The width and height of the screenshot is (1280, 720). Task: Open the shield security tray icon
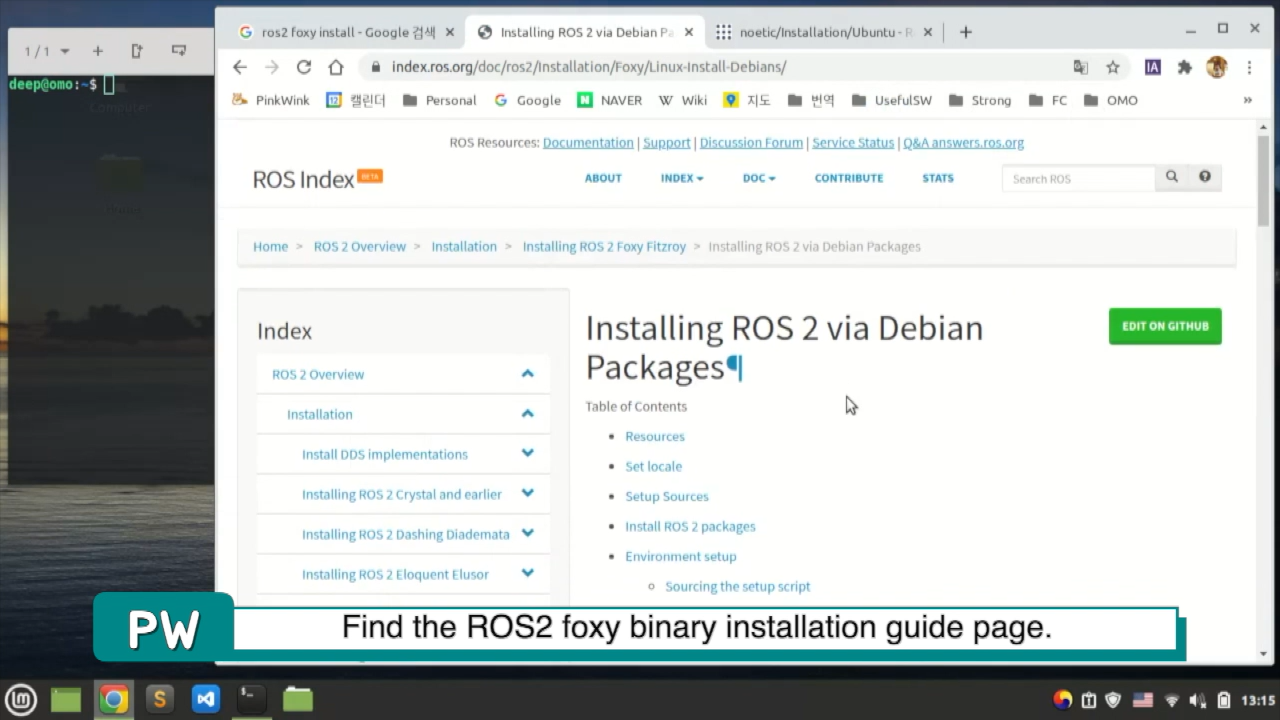click(x=1113, y=700)
